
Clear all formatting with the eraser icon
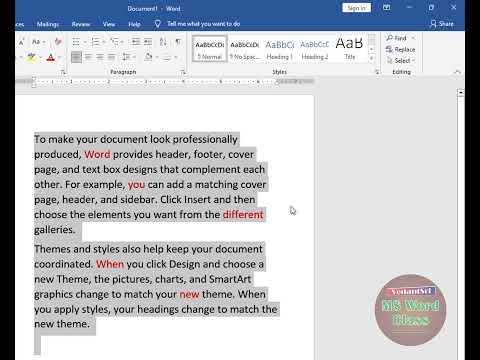[x=58, y=42]
